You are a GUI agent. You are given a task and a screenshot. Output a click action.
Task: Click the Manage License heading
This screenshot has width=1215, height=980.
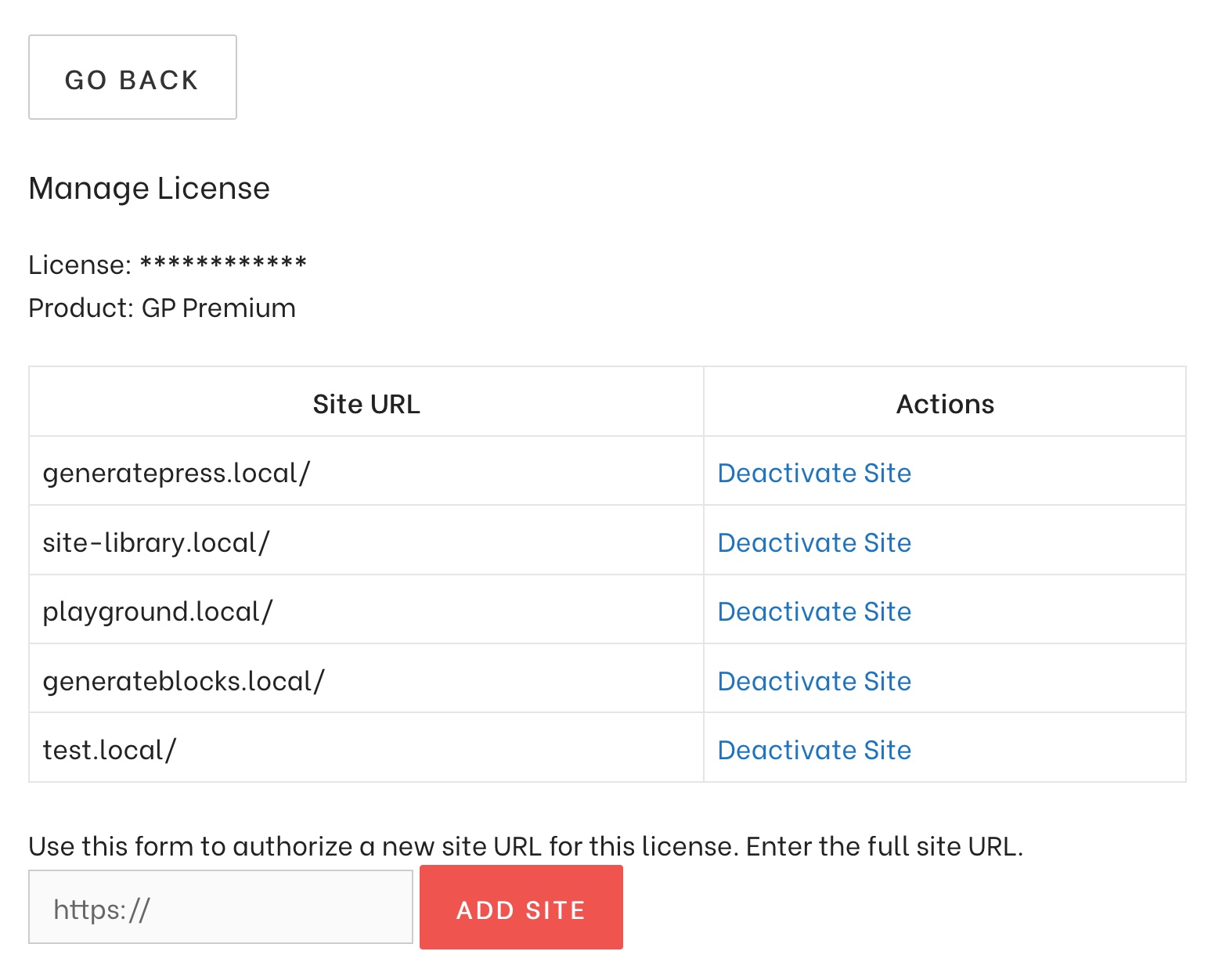pyautogui.click(x=149, y=187)
